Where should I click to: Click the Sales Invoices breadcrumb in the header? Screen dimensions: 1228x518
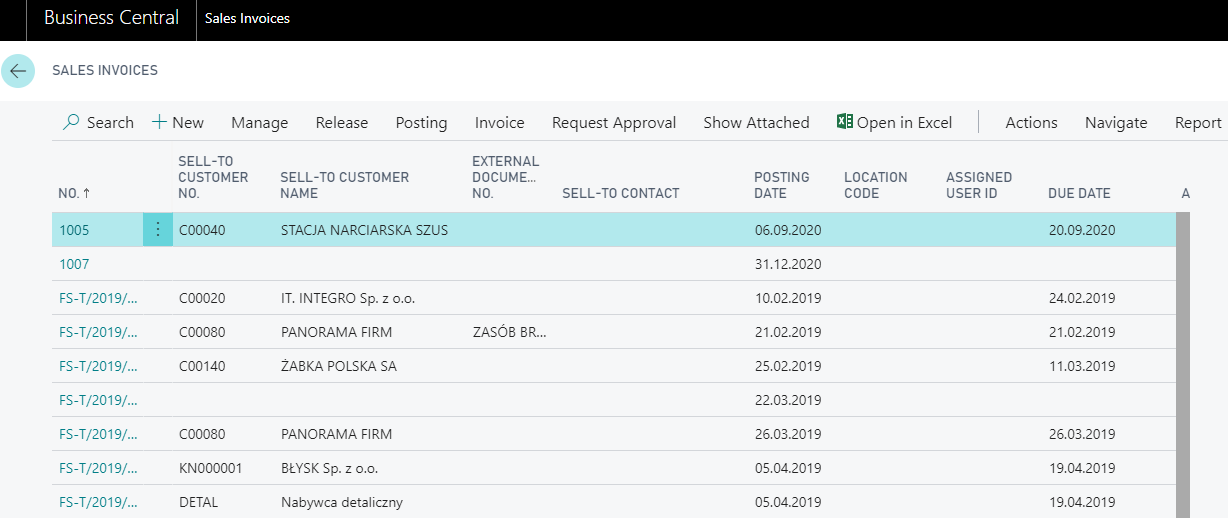click(247, 18)
